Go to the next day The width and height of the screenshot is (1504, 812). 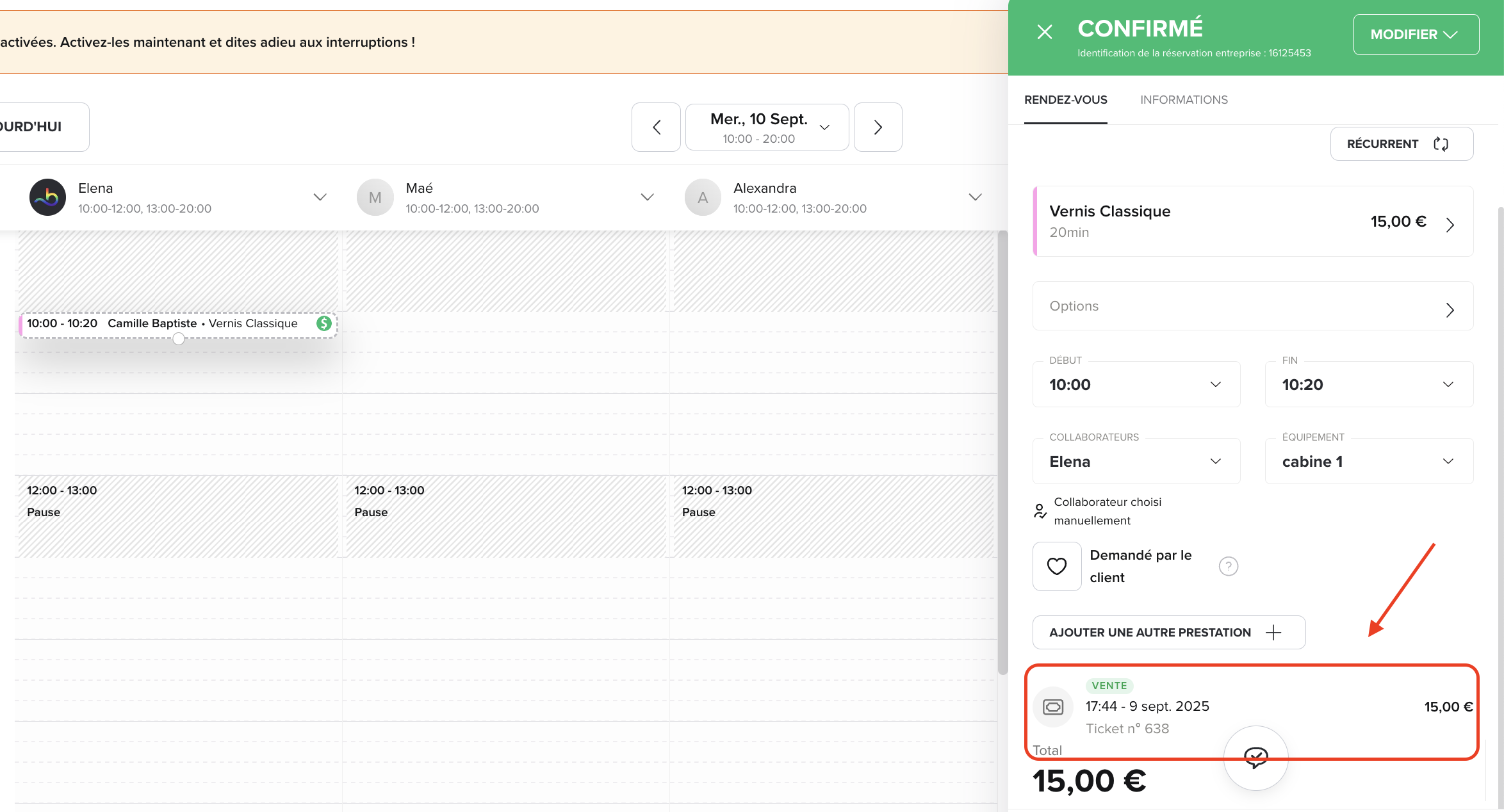coord(878,127)
